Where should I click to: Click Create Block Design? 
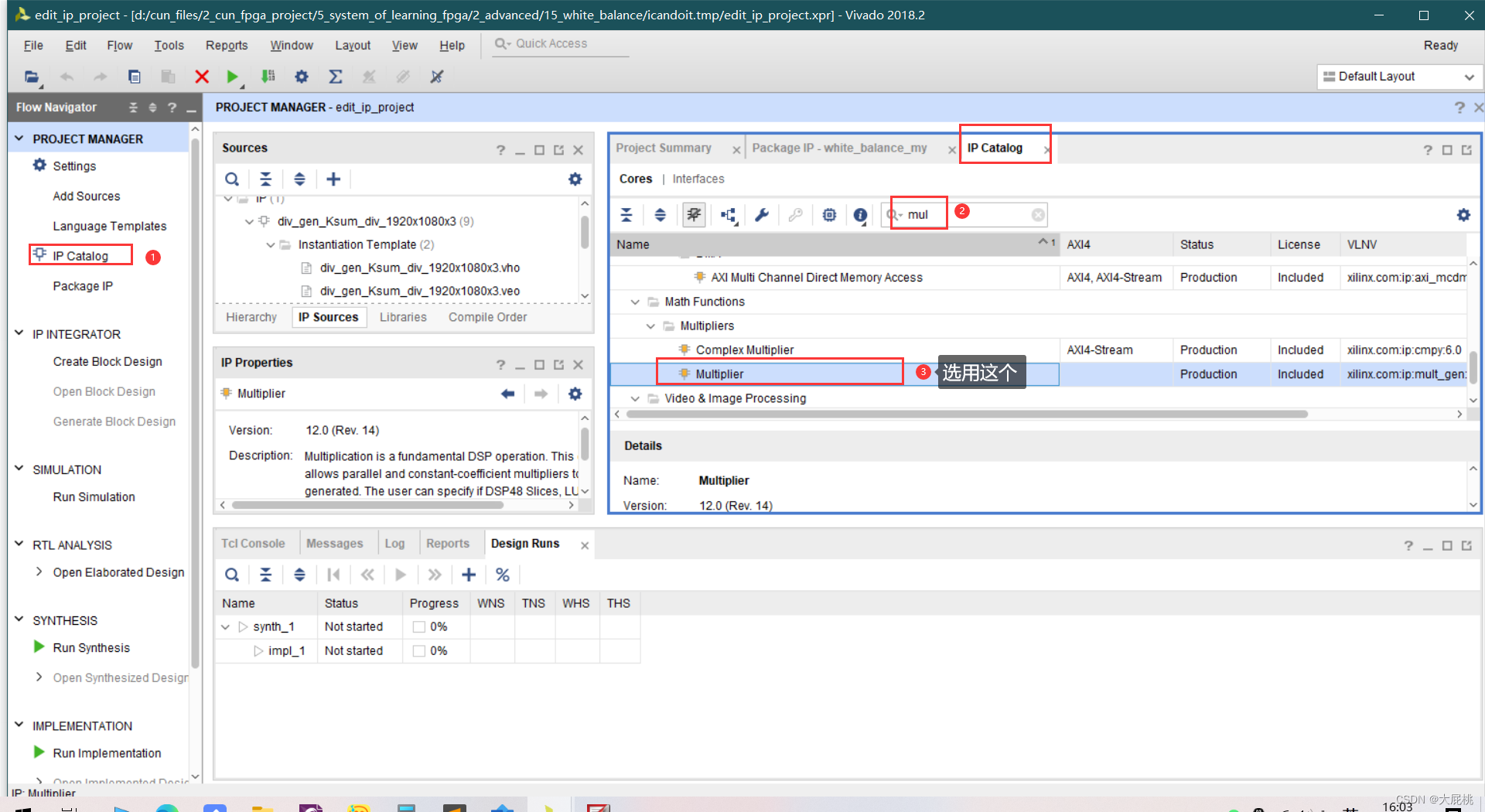click(108, 361)
